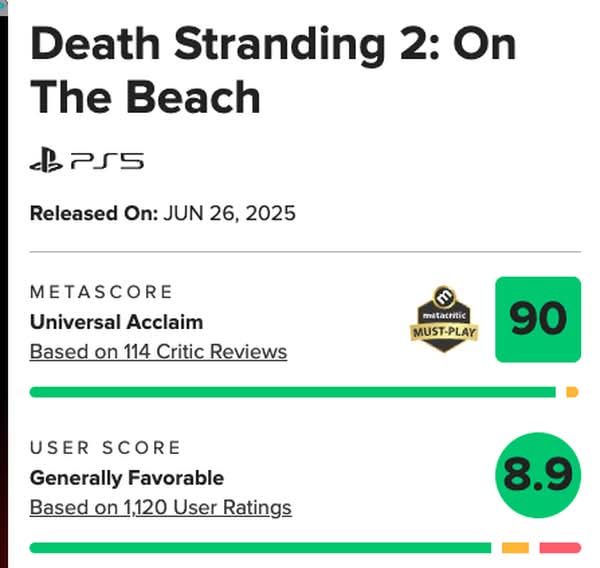Click the METASCORE section label
This screenshot has width=600, height=568.
tap(101, 292)
